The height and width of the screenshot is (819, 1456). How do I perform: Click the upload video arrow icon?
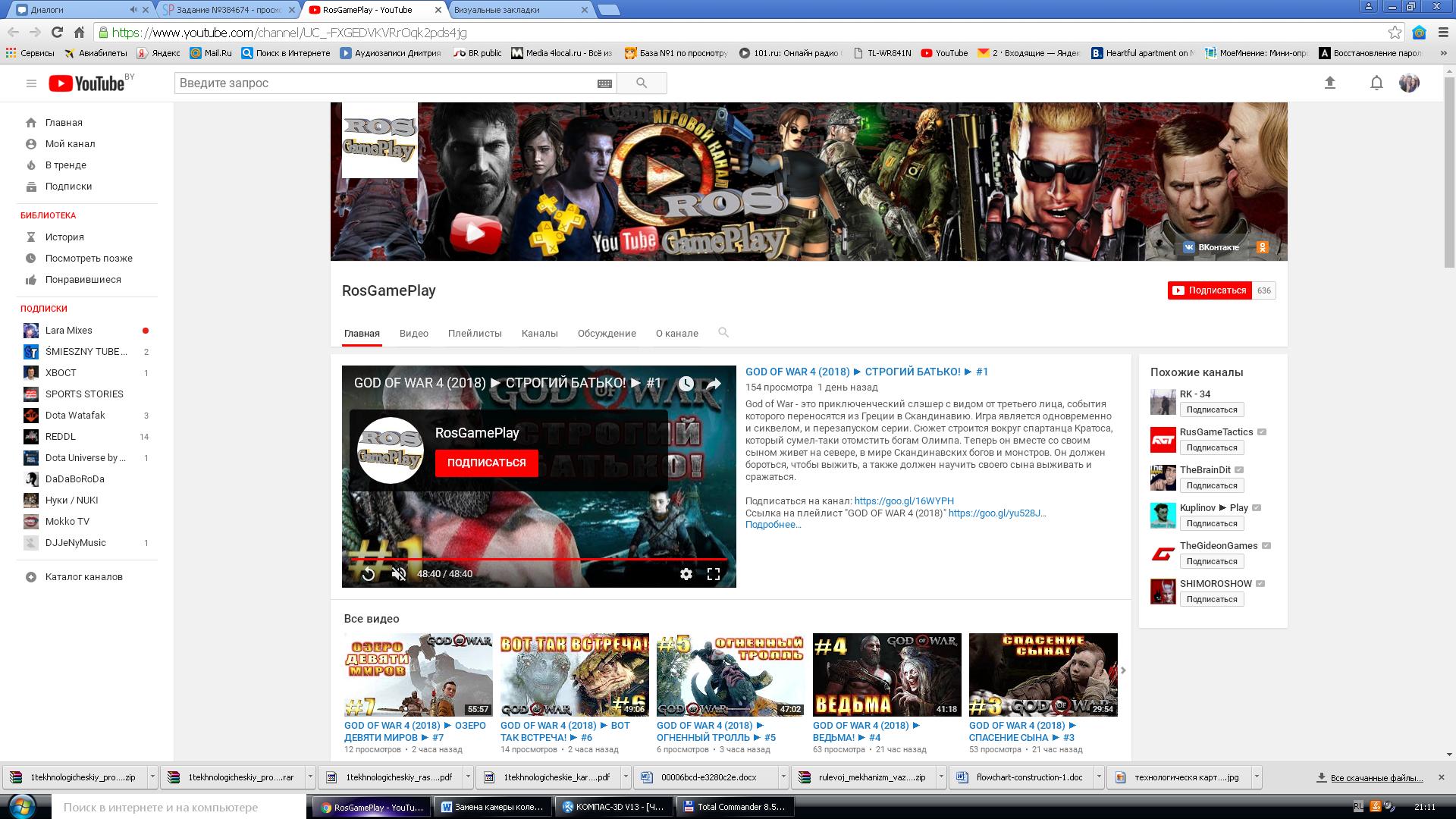click(1329, 83)
